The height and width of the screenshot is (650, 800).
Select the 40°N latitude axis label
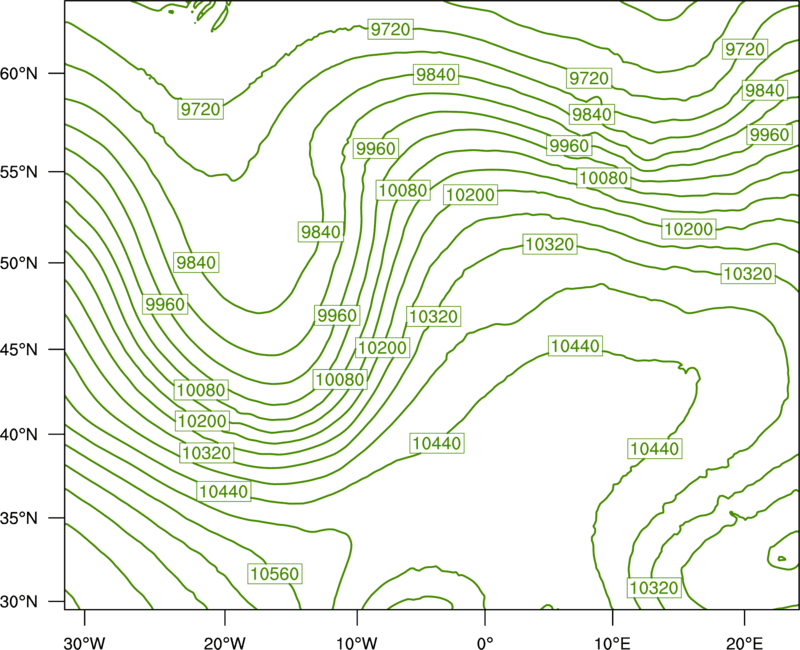click(19, 435)
